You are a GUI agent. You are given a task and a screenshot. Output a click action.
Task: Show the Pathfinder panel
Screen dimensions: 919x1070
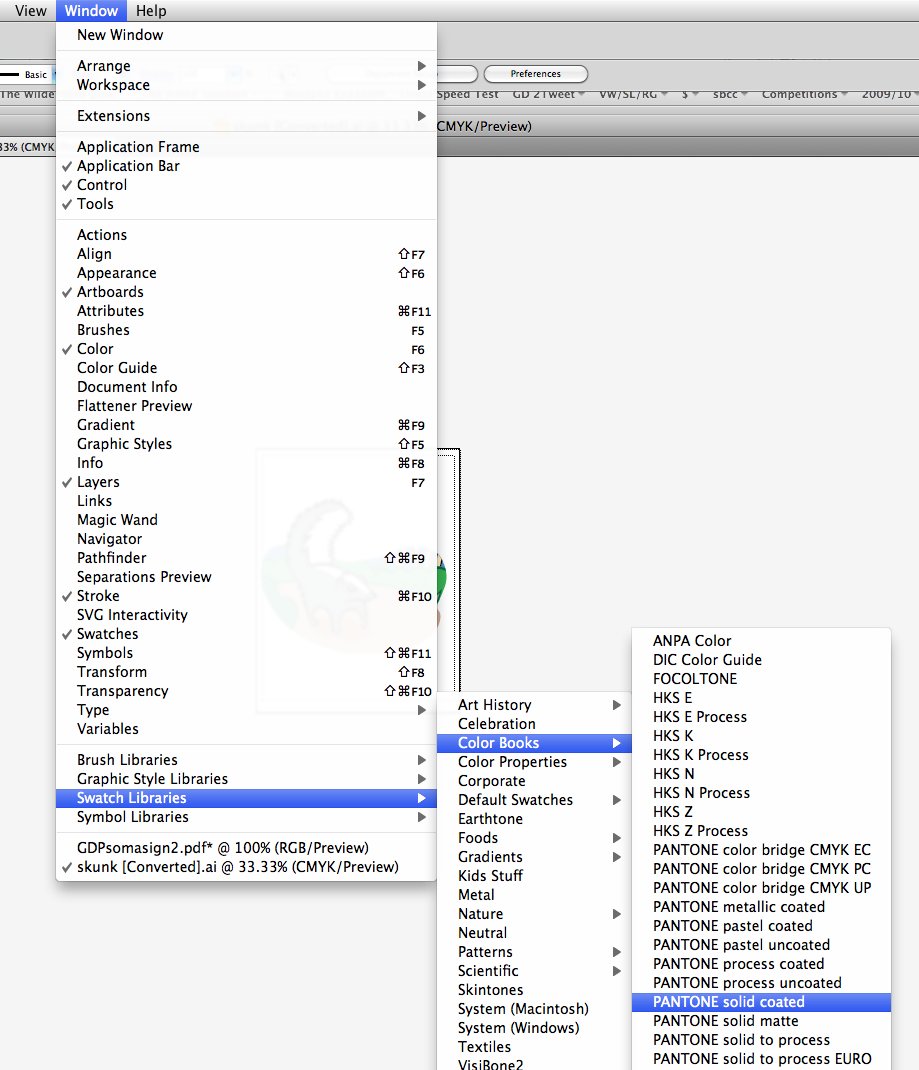click(x=246, y=558)
